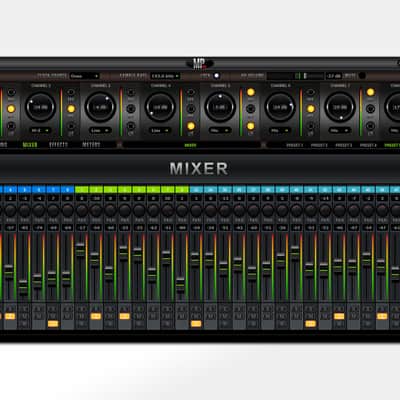Click green strip 4 pan knob
Screen dimensions: 400x400
(125, 211)
